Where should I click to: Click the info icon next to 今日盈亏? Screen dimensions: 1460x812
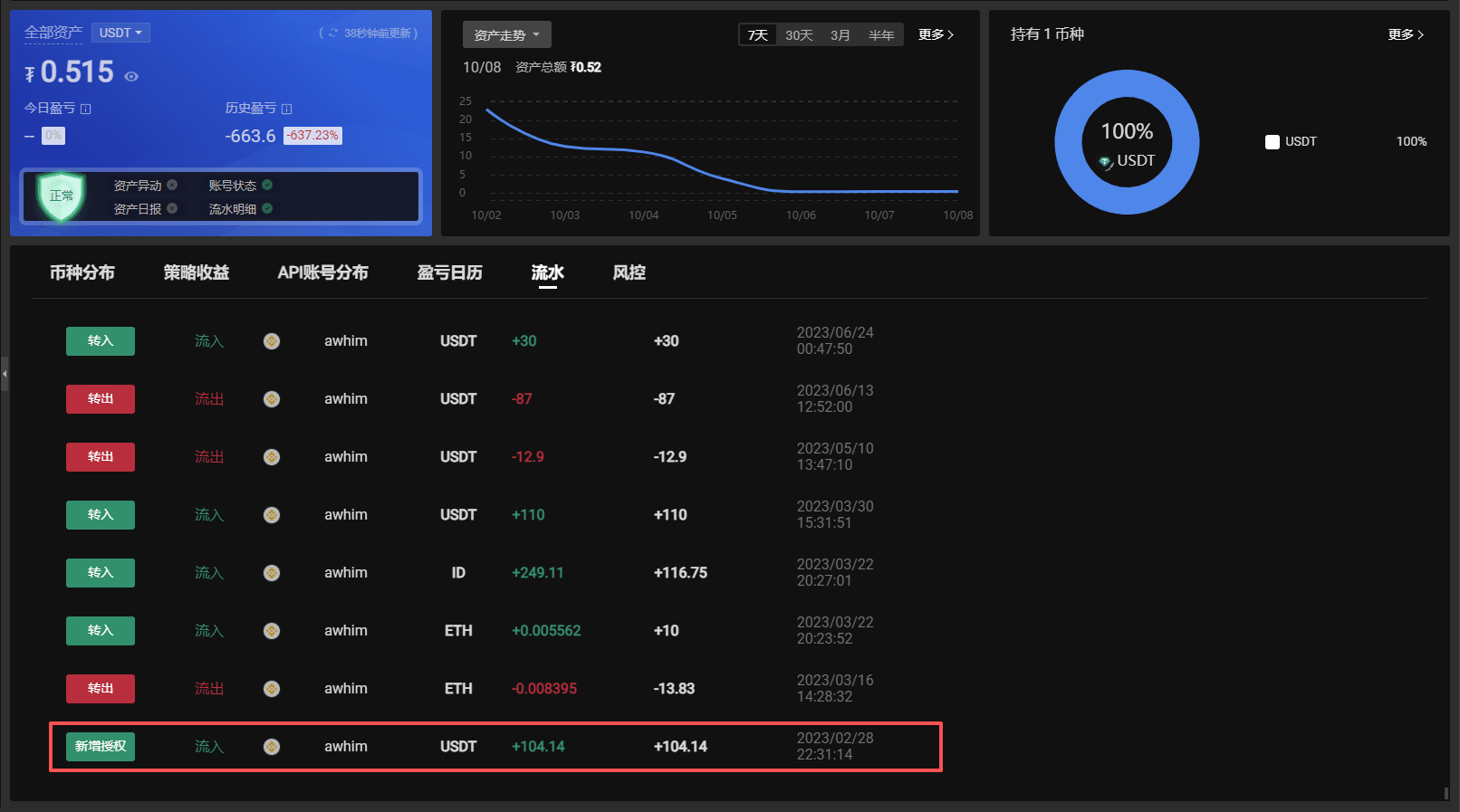[x=86, y=109]
